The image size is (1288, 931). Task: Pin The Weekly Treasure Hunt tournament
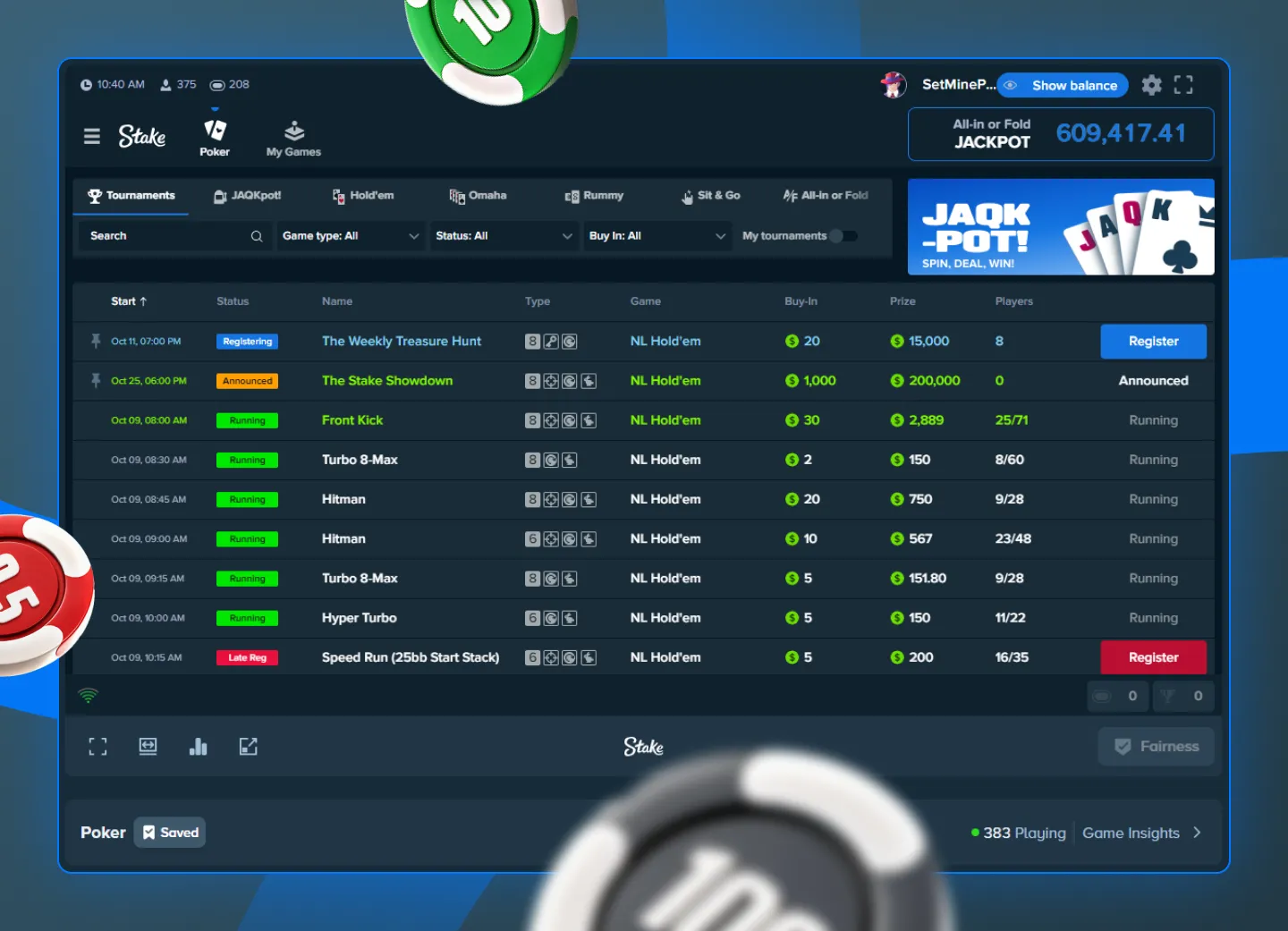pyautogui.click(x=96, y=341)
